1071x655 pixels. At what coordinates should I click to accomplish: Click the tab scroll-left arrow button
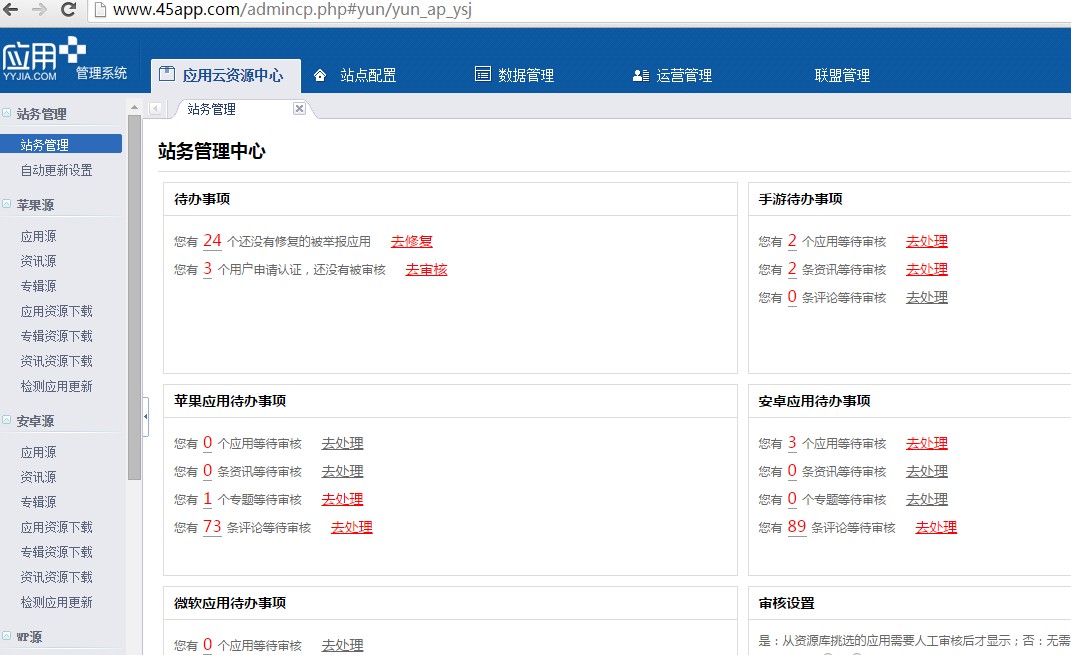[x=156, y=109]
